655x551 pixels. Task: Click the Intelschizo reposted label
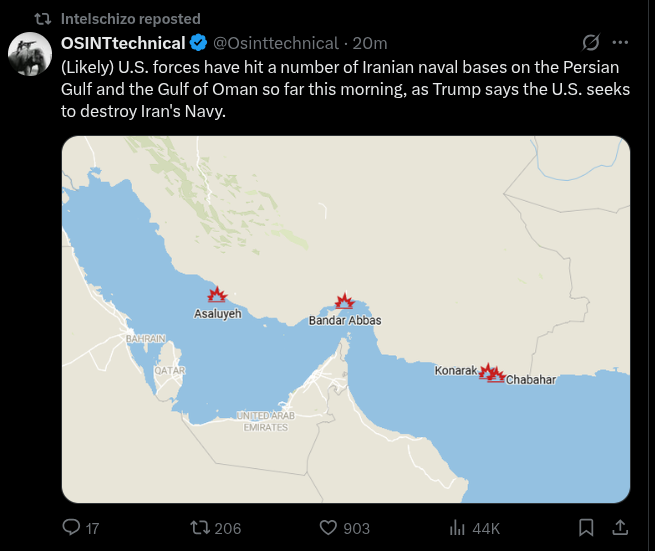pos(130,18)
